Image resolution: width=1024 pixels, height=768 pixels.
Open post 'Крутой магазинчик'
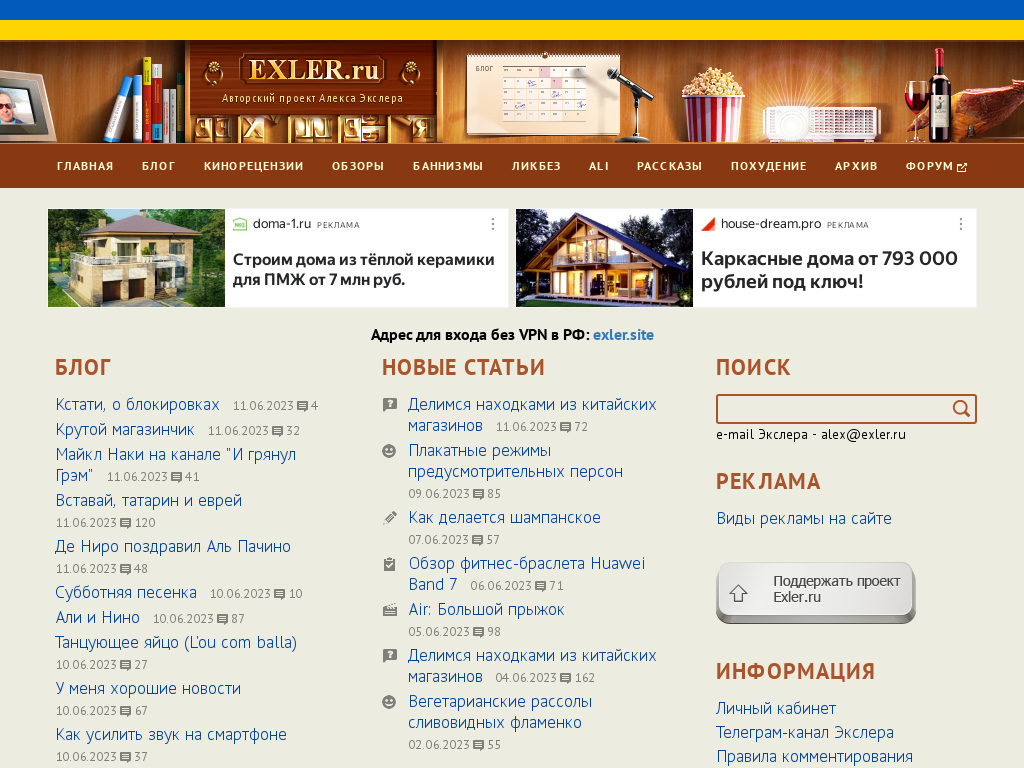(x=125, y=430)
